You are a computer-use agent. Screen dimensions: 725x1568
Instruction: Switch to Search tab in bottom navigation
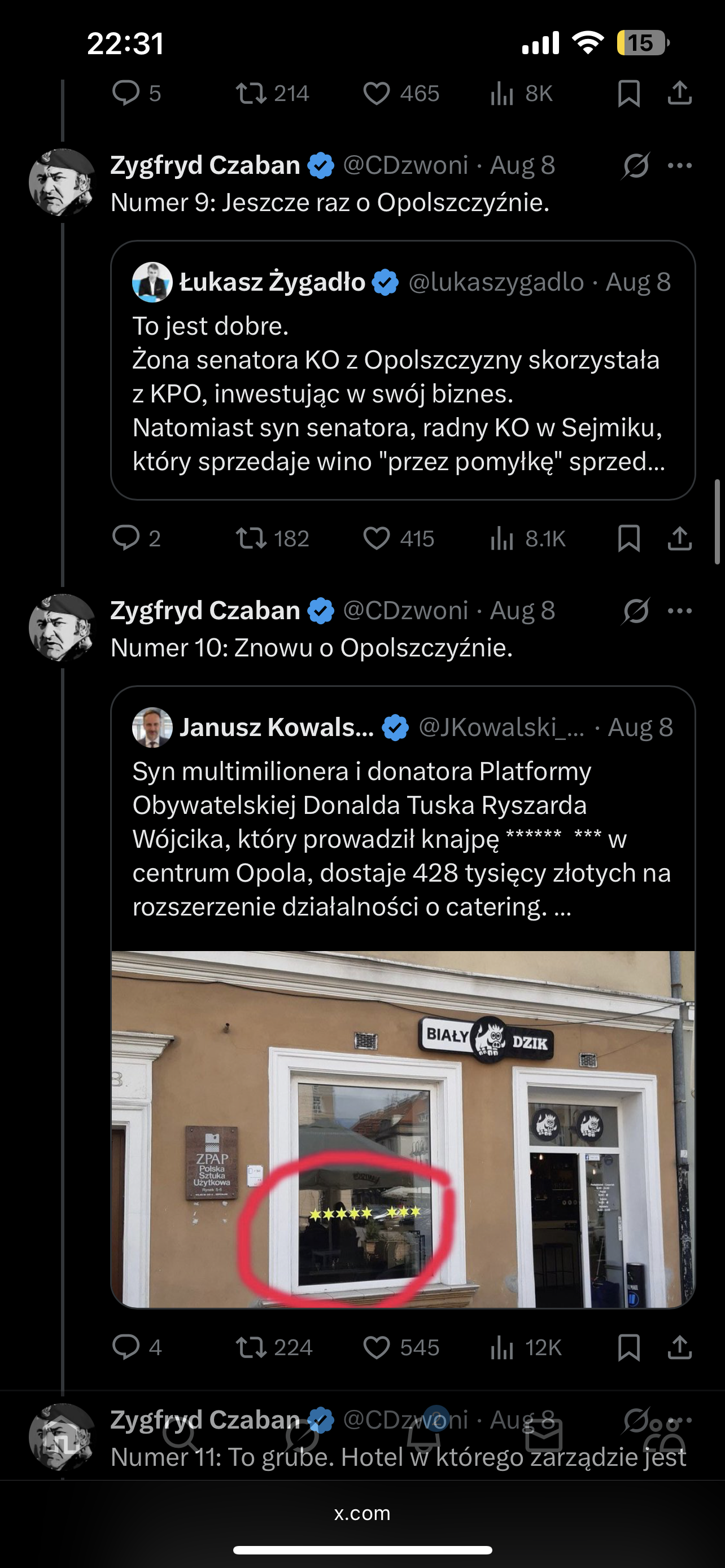[181, 1436]
